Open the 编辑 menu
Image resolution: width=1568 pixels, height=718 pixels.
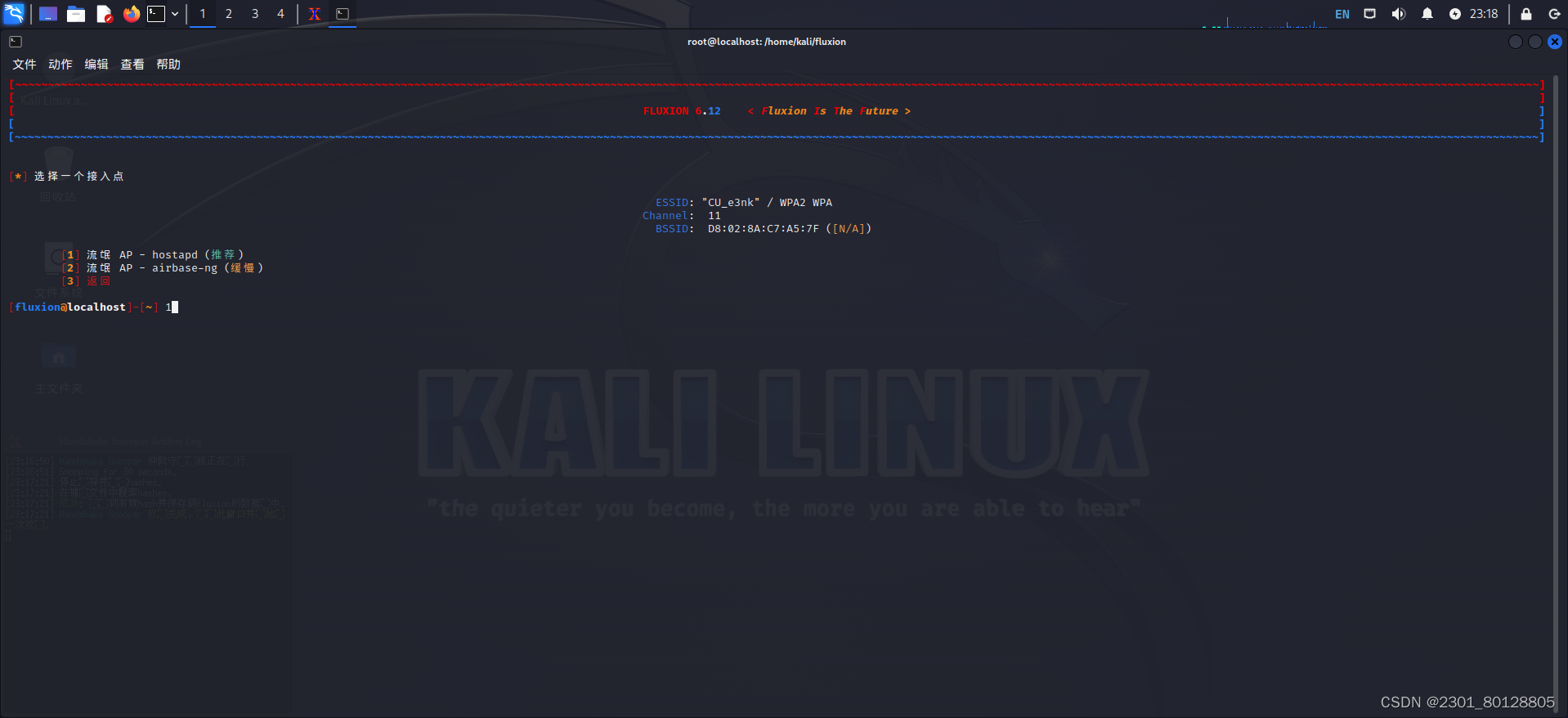coord(96,65)
